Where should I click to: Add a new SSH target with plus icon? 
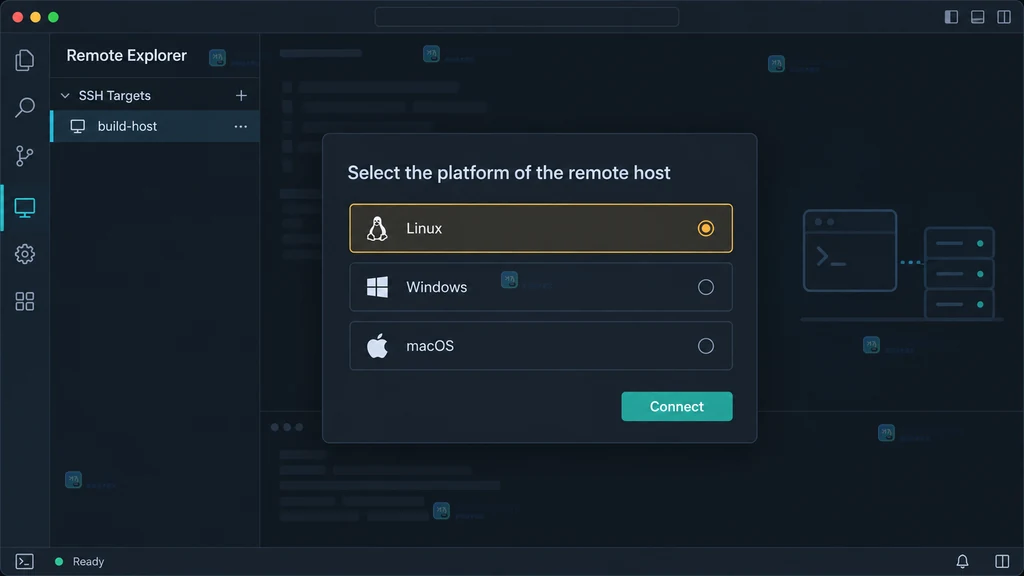pyautogui.click(x=241, y=95)
